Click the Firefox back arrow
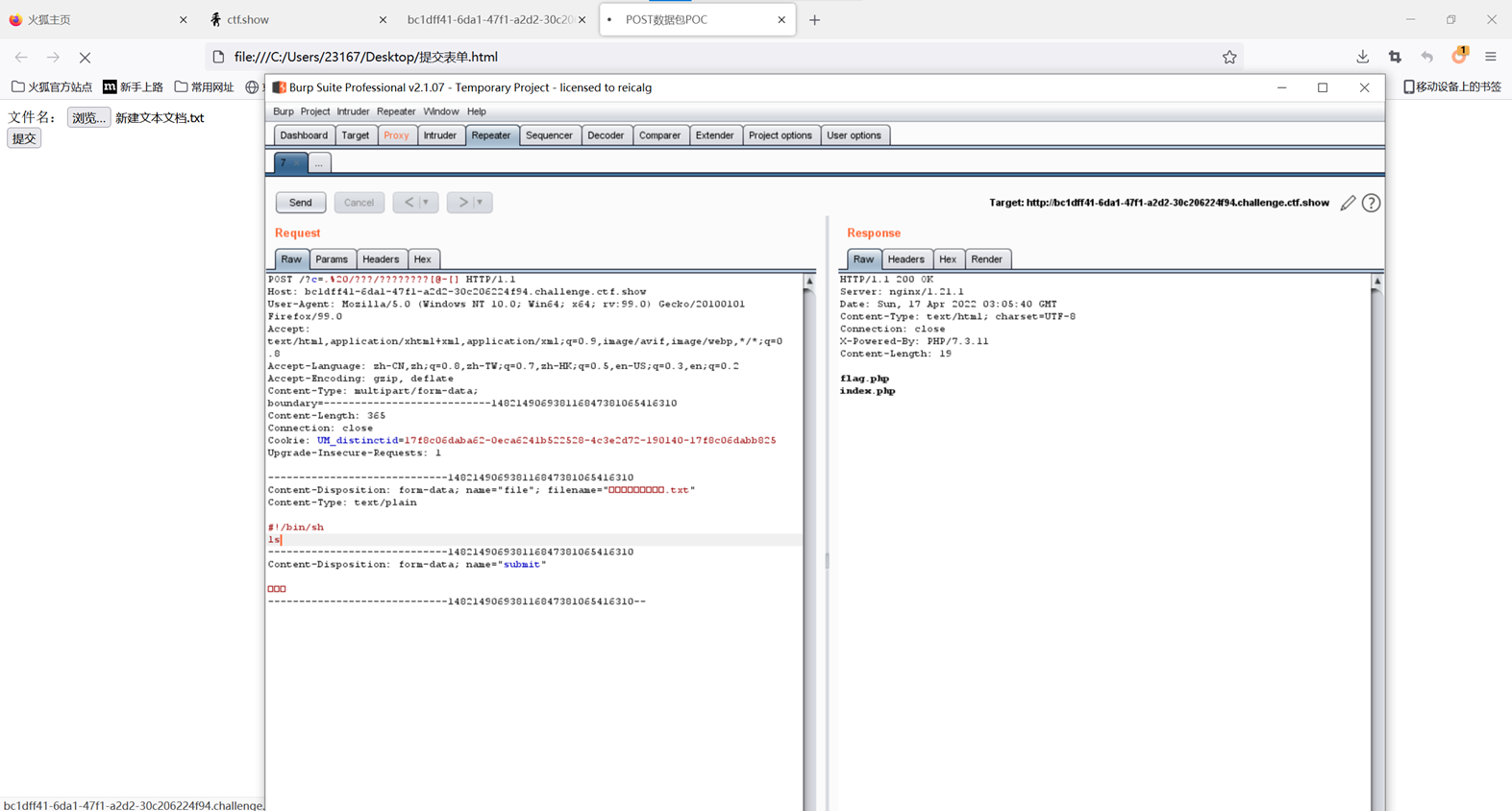1512x811 pixels. pyautogui.click(x=21, y=58)
